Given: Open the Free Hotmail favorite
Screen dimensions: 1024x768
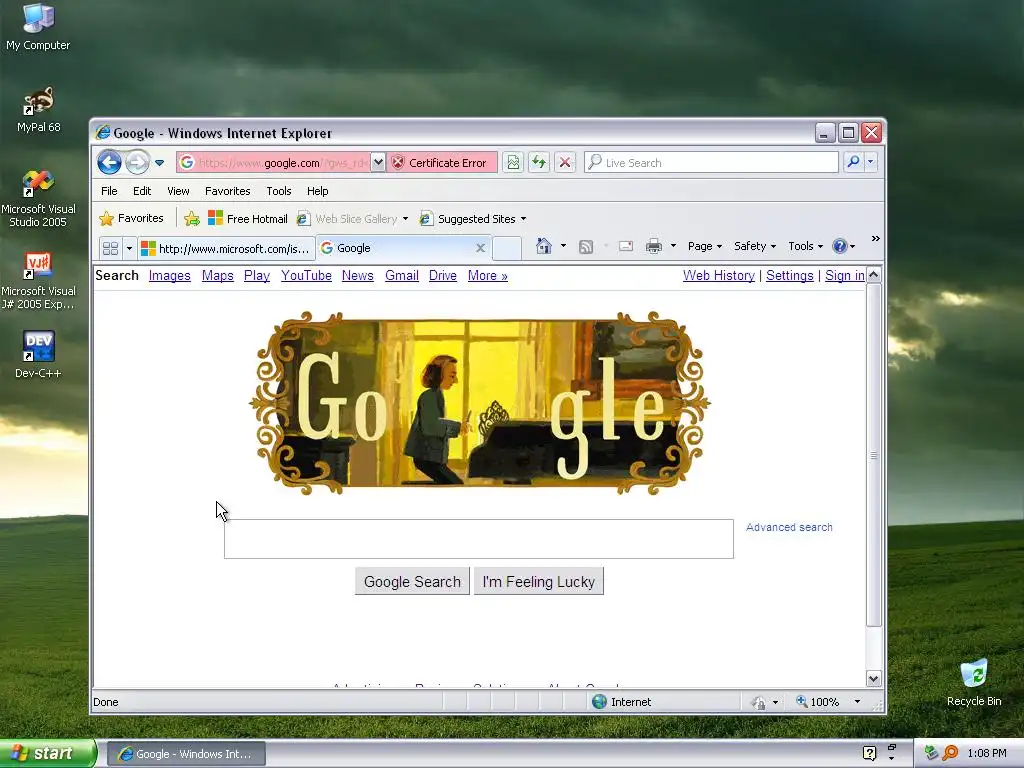Looking at the screenshot, I should pos(248,219).
